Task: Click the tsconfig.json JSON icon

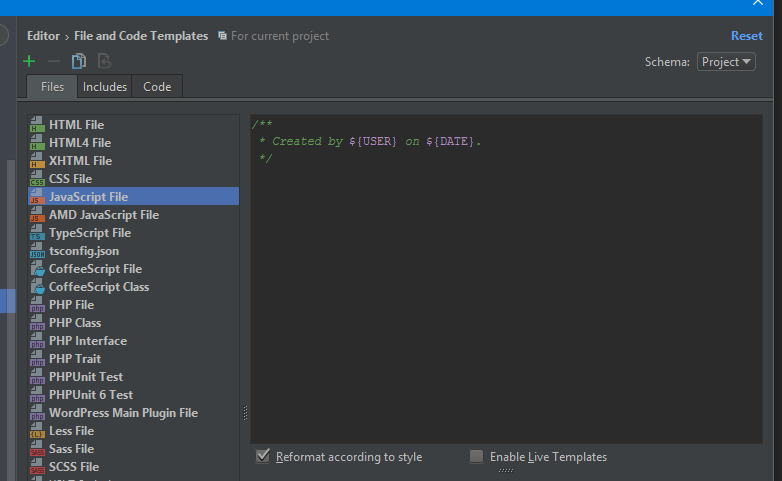Action: 37,250
